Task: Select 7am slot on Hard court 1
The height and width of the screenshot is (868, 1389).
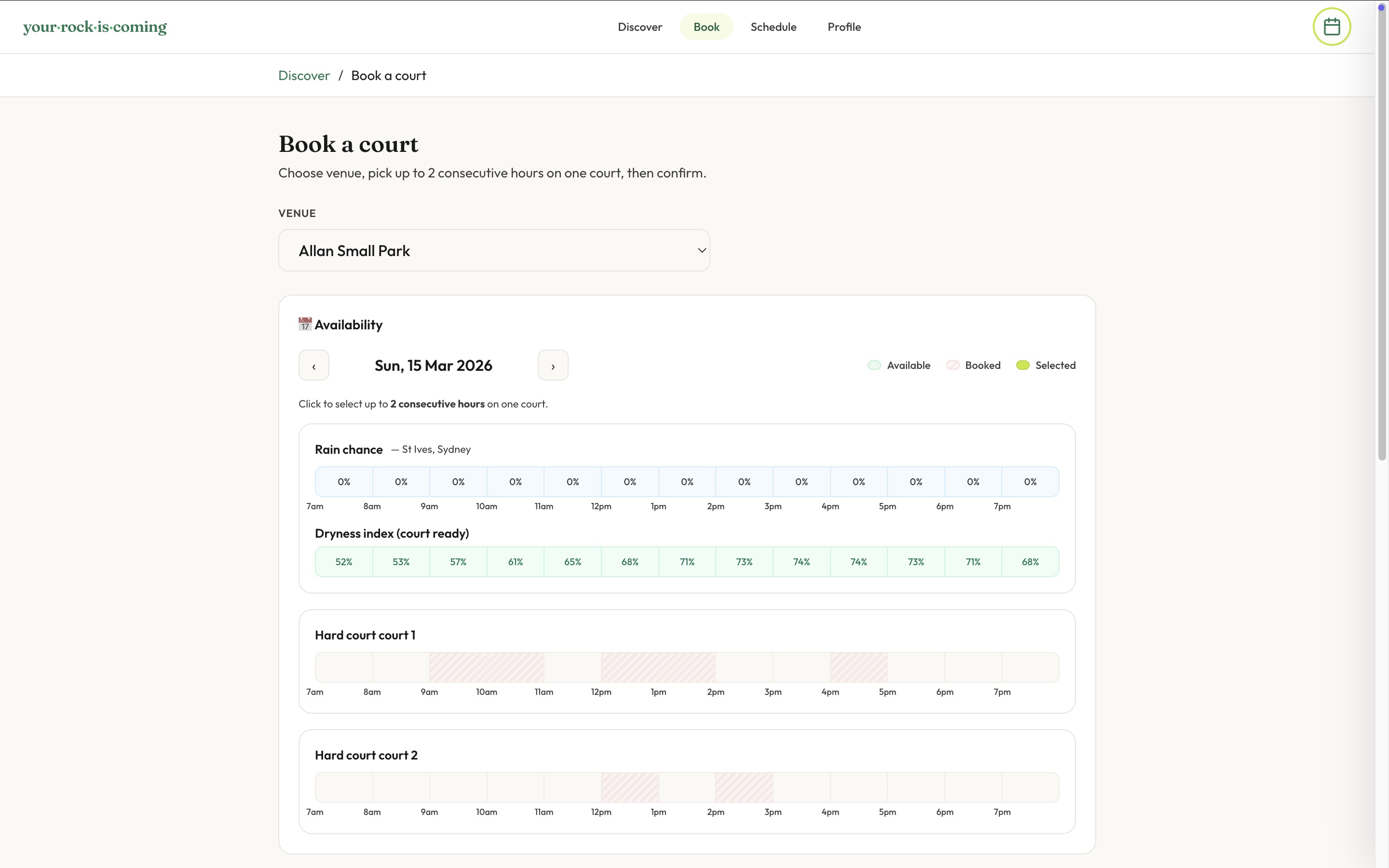Action: [344, 667]
